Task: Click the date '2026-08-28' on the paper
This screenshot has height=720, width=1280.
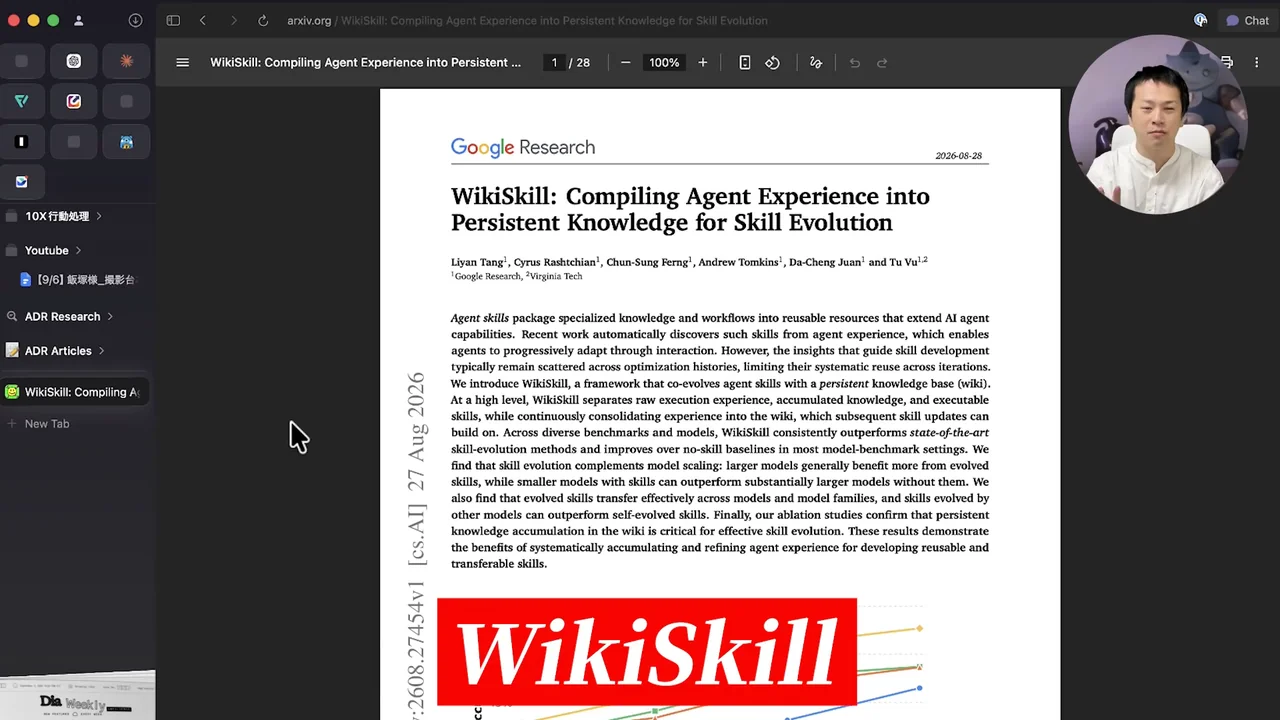Action: click(x=959, y=156)
